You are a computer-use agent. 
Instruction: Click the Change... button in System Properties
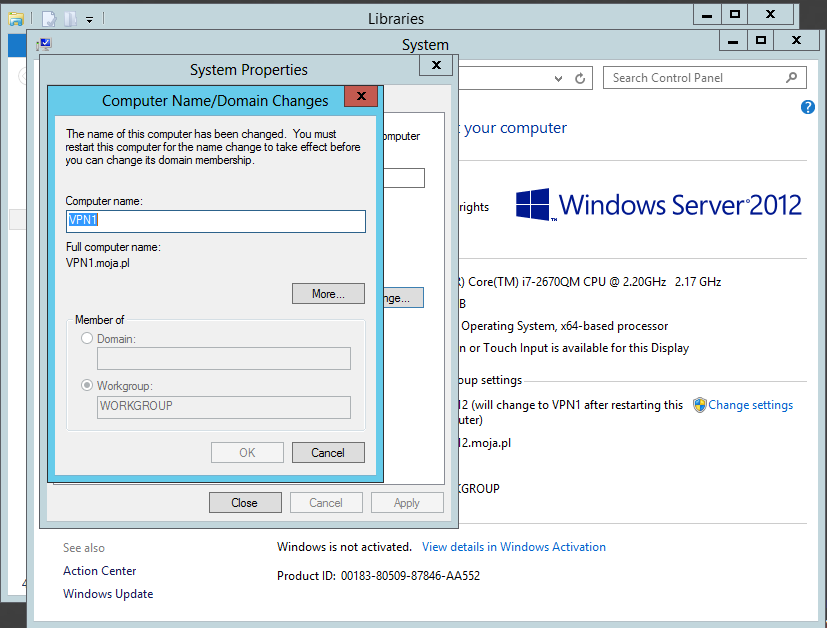(403, 298)
